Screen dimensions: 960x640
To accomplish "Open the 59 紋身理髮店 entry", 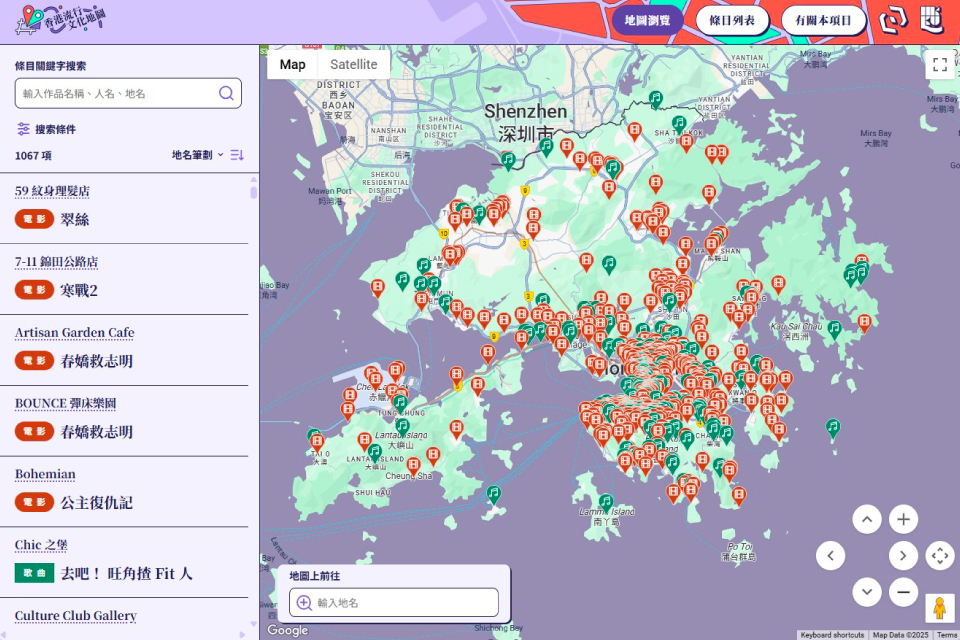I will 53,191.
